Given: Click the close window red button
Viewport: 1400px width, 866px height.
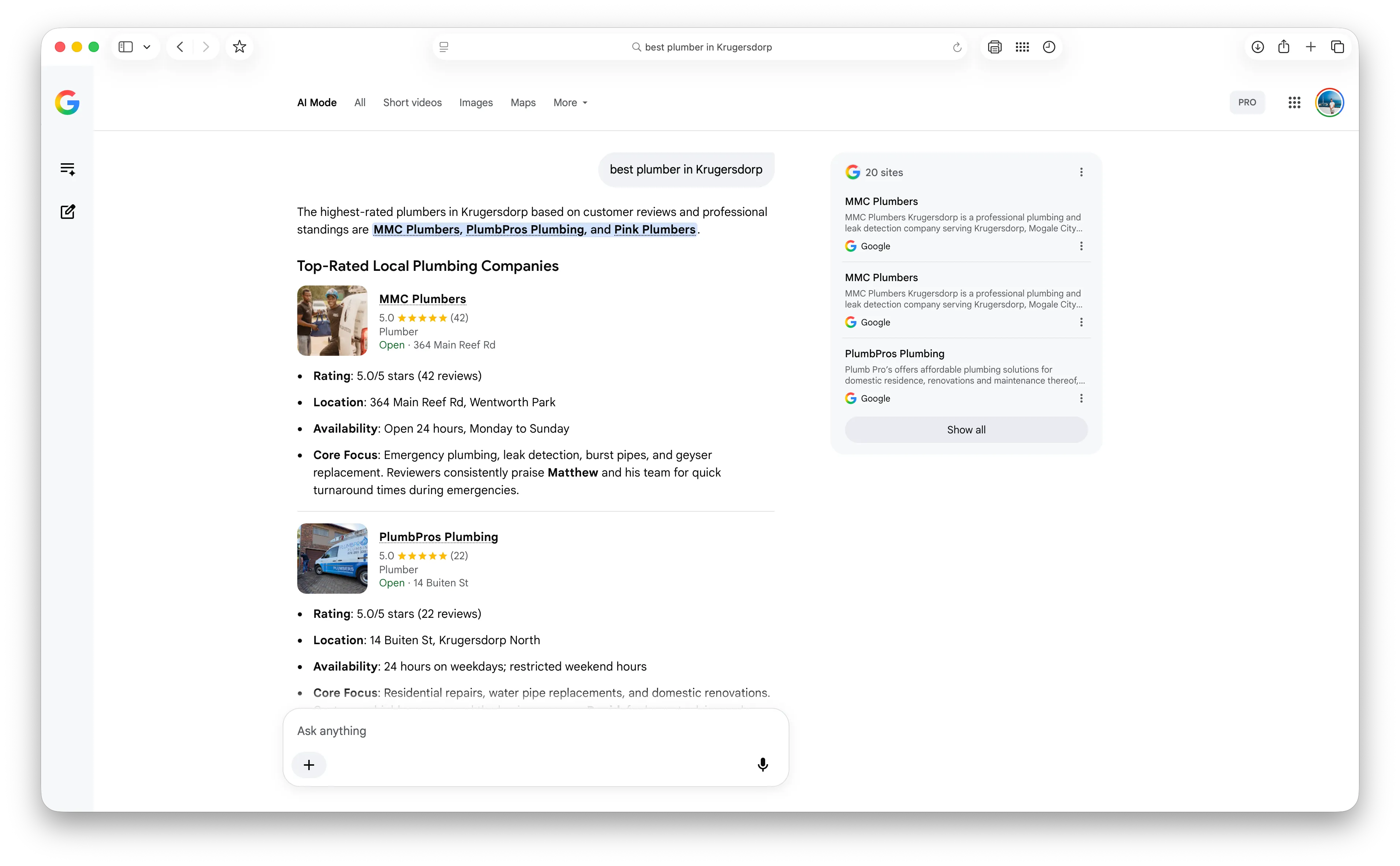Looking at the screenshot, I should click(x=60, y=47).
